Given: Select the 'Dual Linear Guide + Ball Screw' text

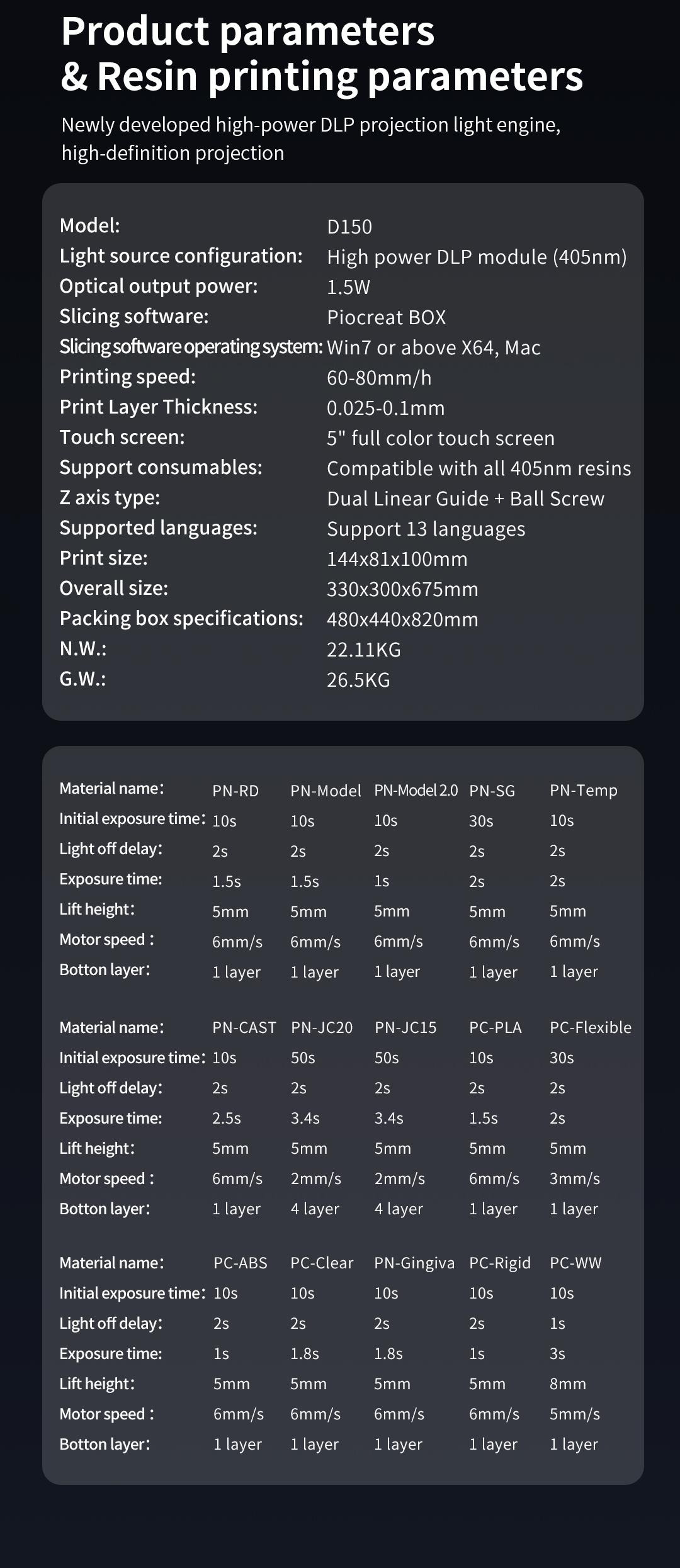Looking at the screenshot, I should tap(465, 499).
